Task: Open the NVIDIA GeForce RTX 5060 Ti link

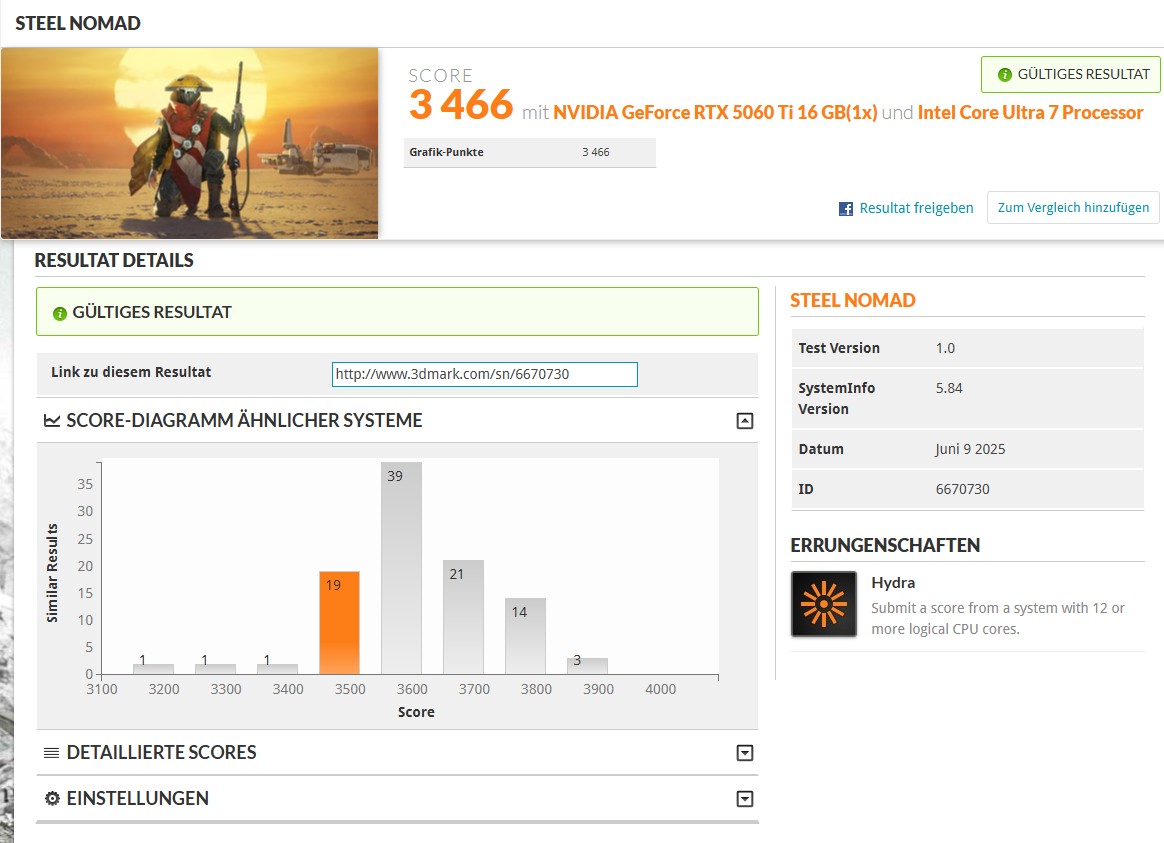Action: 715,112
